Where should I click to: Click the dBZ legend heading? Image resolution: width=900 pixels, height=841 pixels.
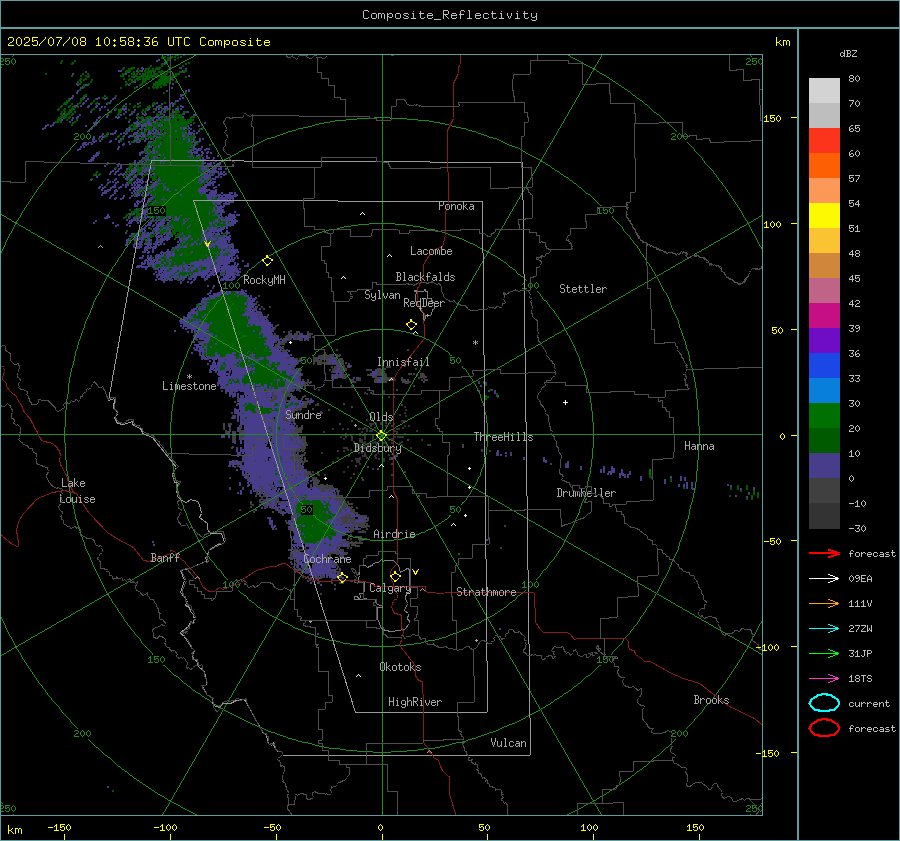(848, 54)
